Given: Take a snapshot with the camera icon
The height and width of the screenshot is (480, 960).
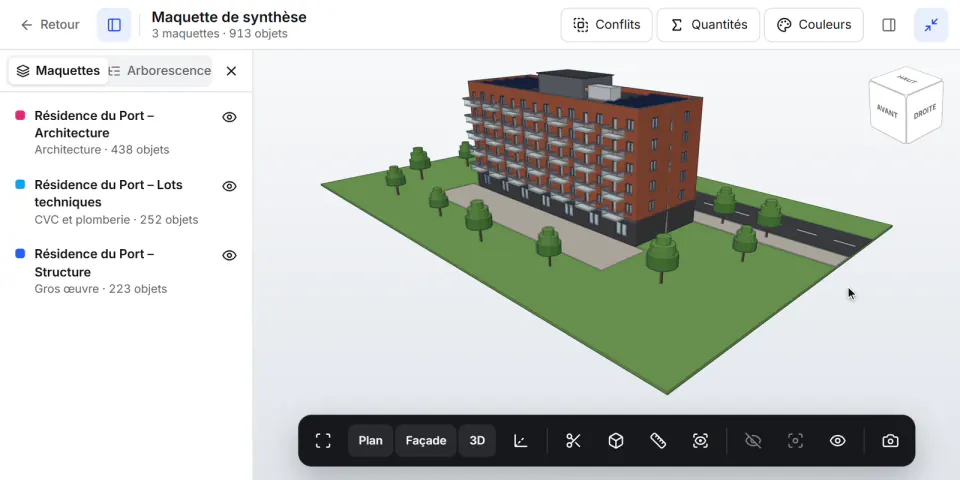Looking at the screenshot, I should pyautogui.click(x=890, y=441).
